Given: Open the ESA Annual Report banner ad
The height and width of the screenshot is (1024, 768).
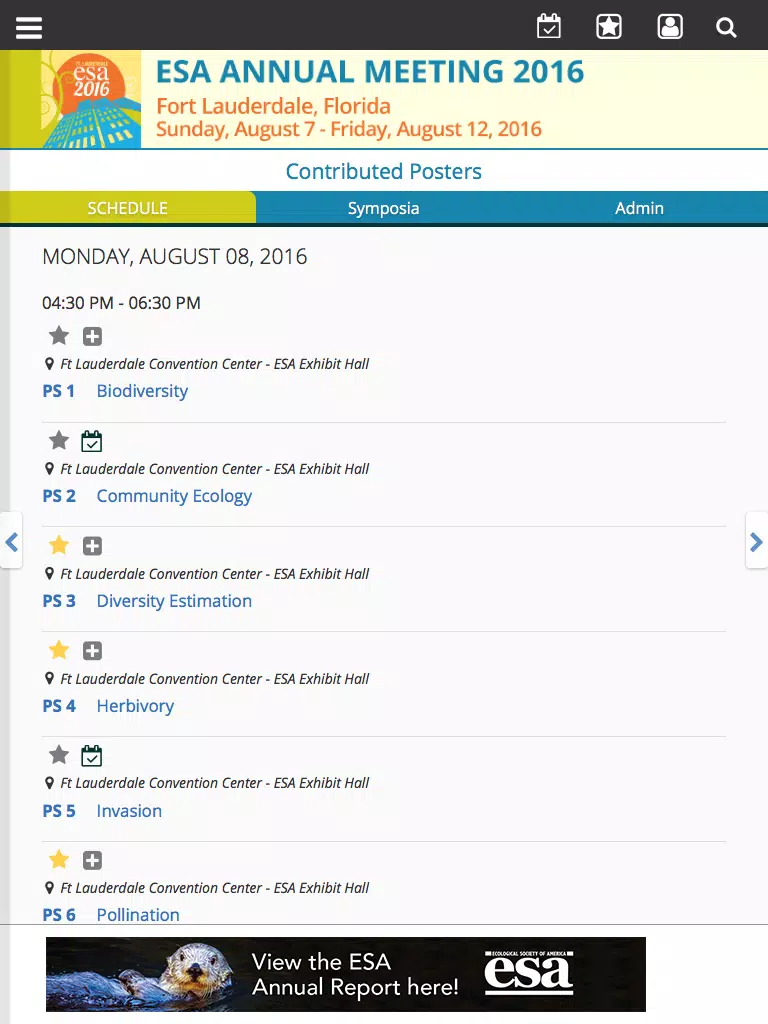Looking at the screenshot, I should click(345, 974).
